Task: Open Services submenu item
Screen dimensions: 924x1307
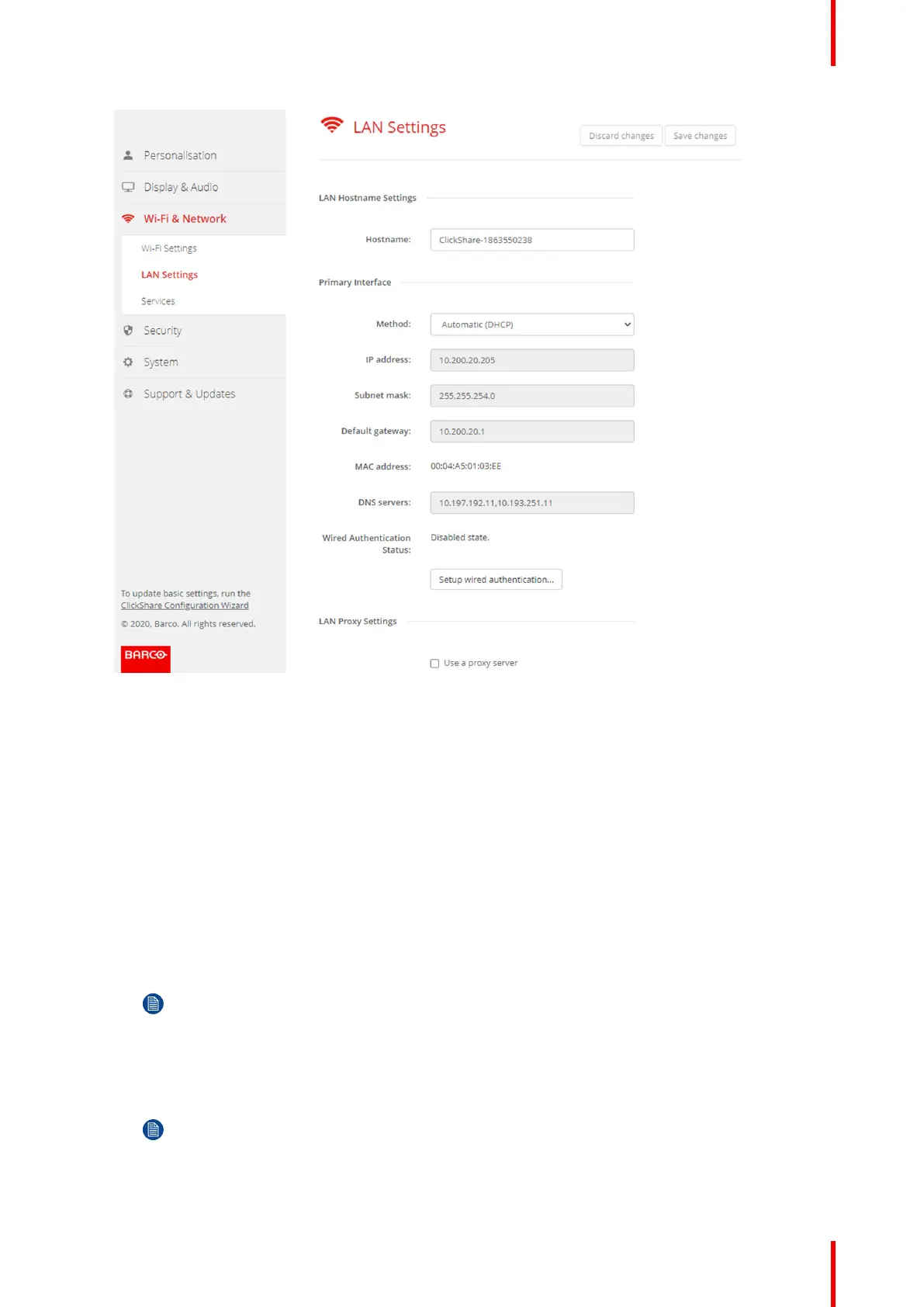Action: 158,301
